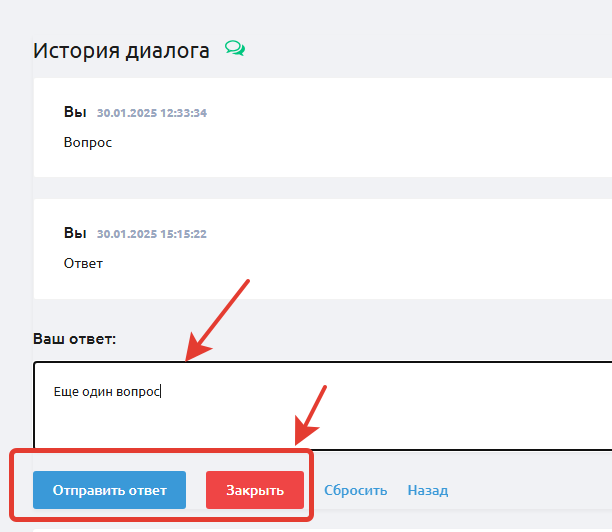
Task: Click the timestamp 30.01.2025 15:15:22
Action: [x=152, y=233]
